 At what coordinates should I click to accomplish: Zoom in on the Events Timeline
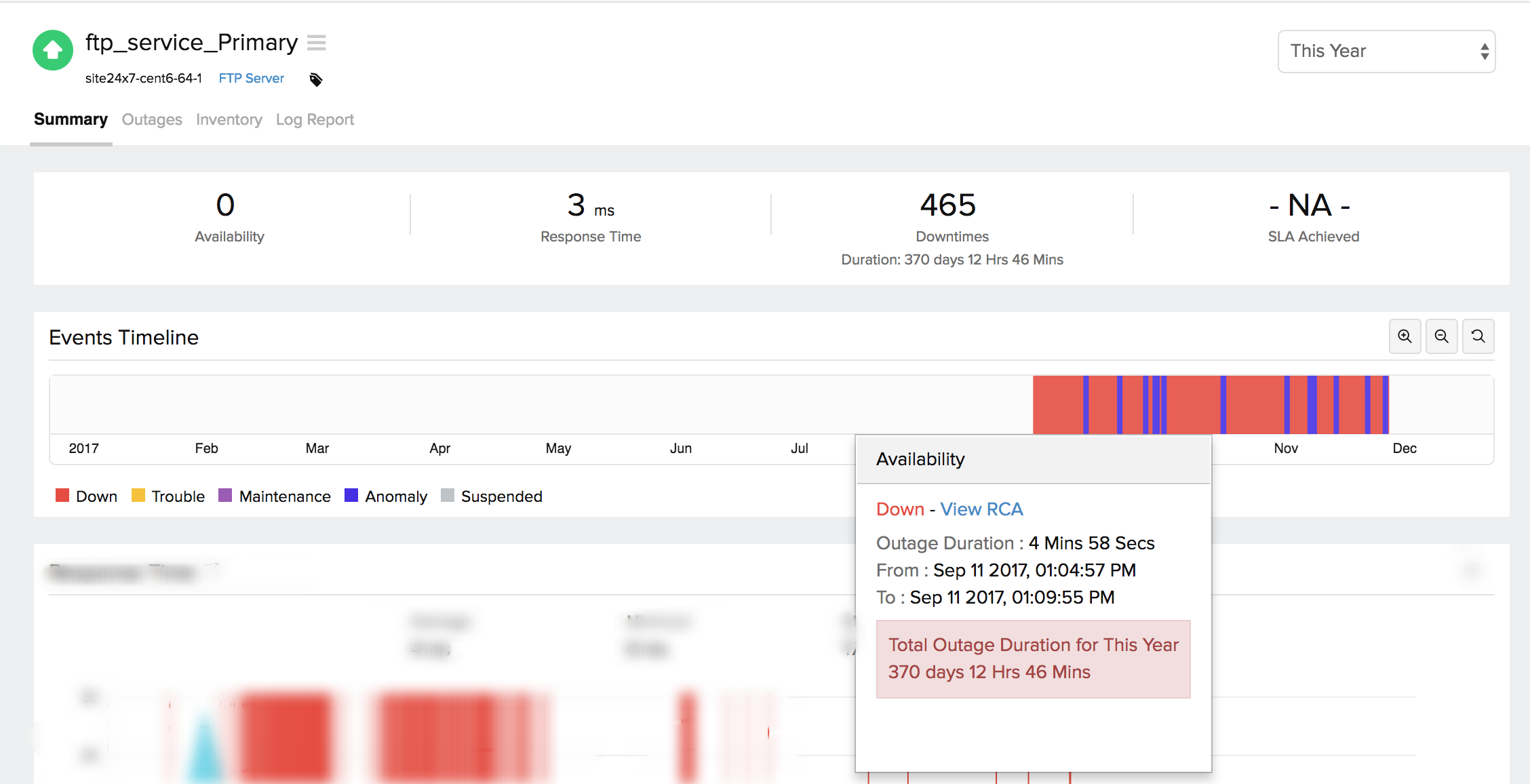click(1405, 336)
